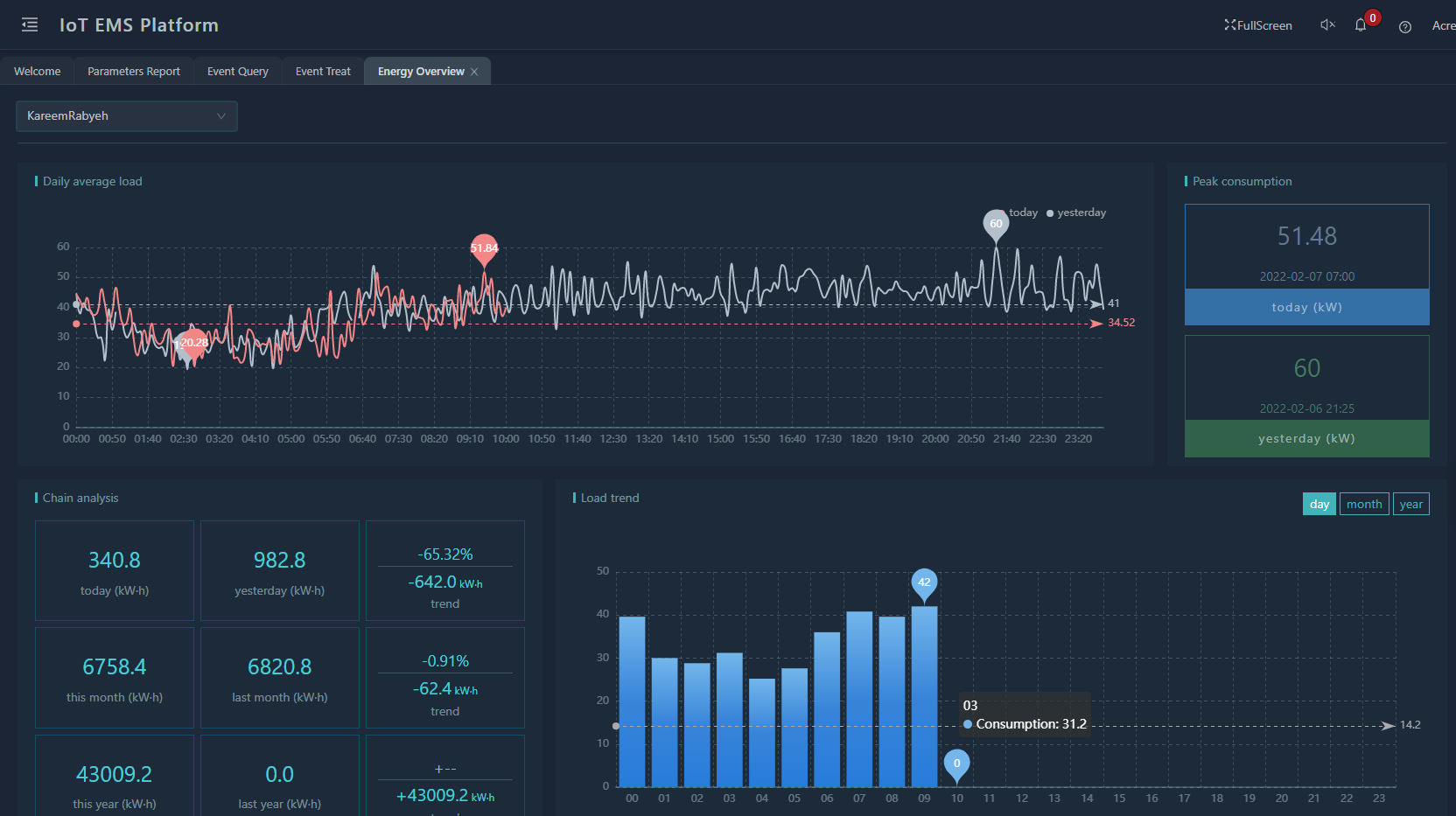Close the Energy Overview tab
1456x816 pixels.
(x=474, y=72)
